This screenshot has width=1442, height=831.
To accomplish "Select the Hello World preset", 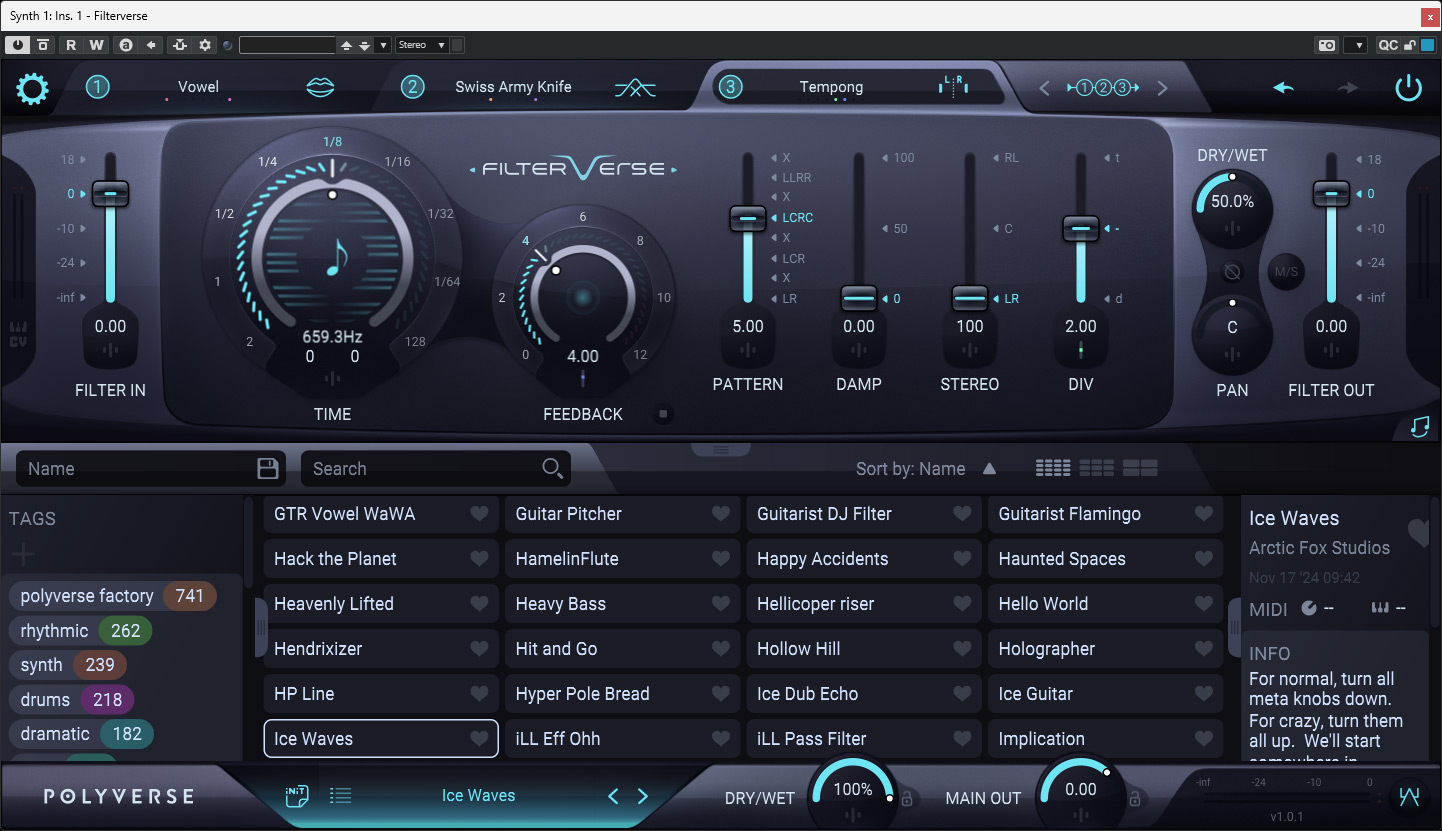I will [1105, 604].
